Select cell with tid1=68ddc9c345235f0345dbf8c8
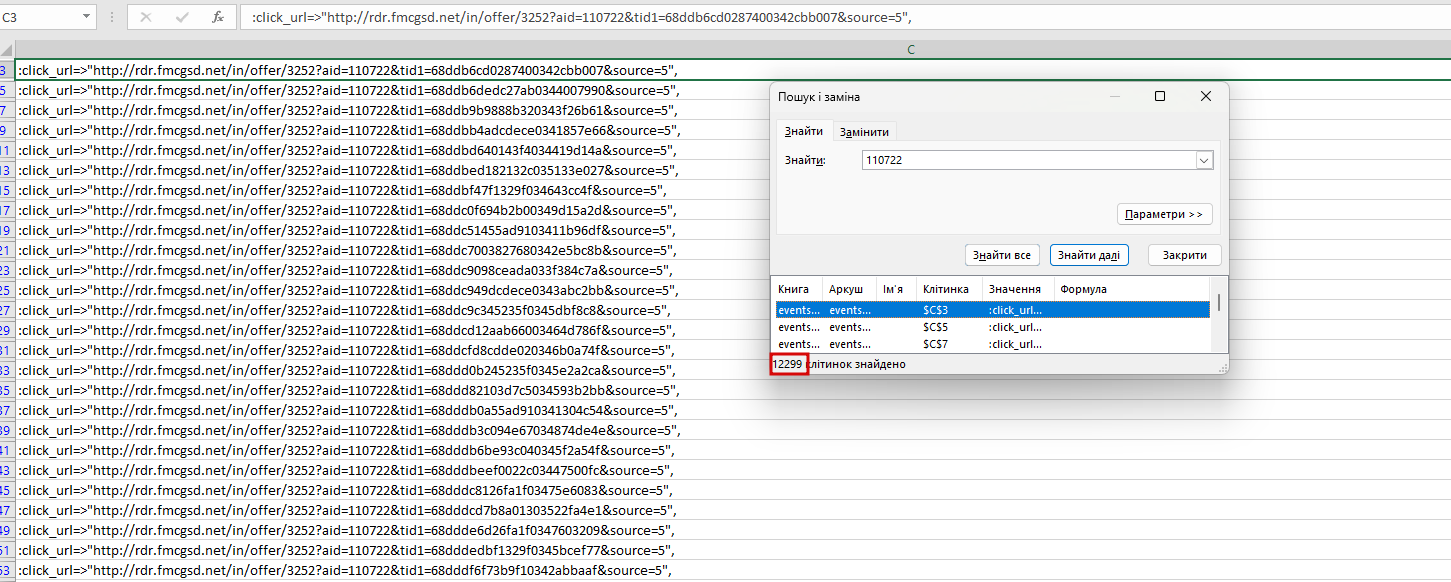The width and height of the screenshot is (1451, 582). [733, 310]
